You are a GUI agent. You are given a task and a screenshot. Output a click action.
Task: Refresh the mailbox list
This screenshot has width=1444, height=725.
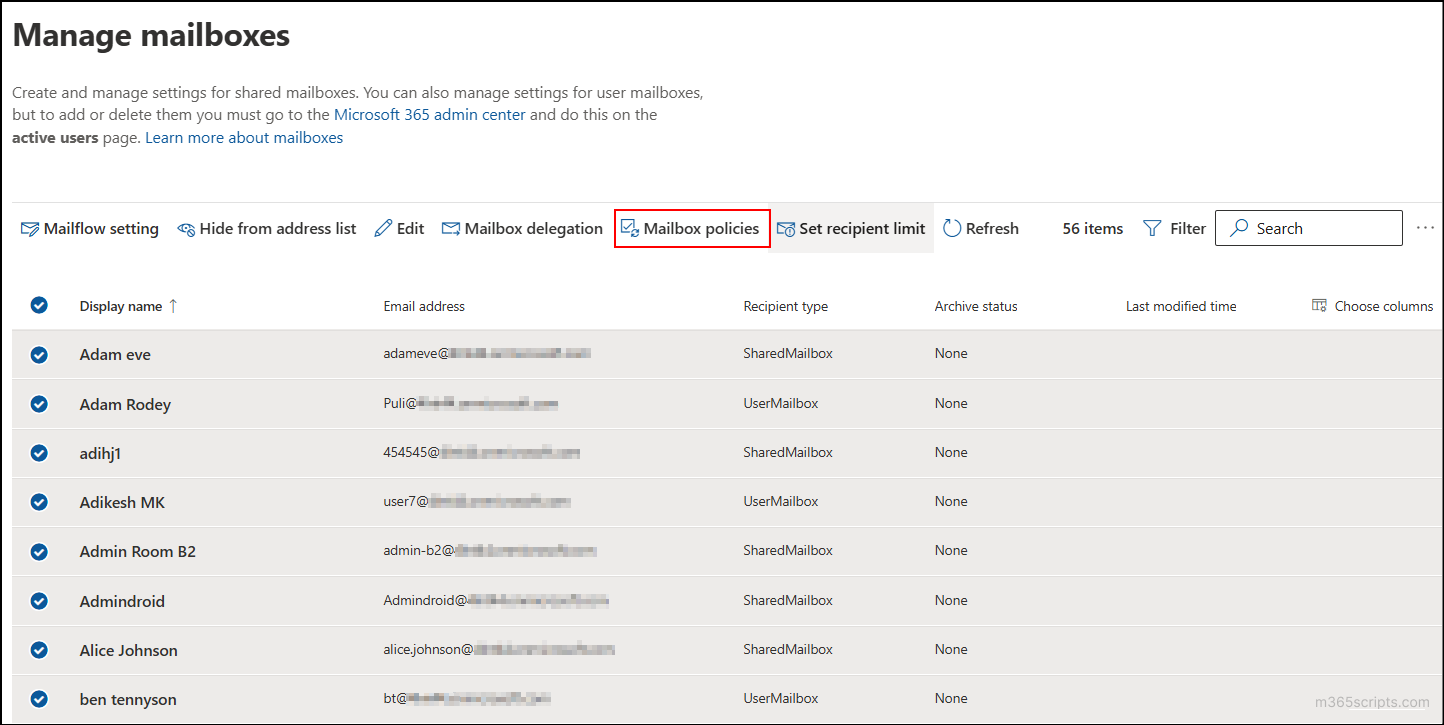980,228
